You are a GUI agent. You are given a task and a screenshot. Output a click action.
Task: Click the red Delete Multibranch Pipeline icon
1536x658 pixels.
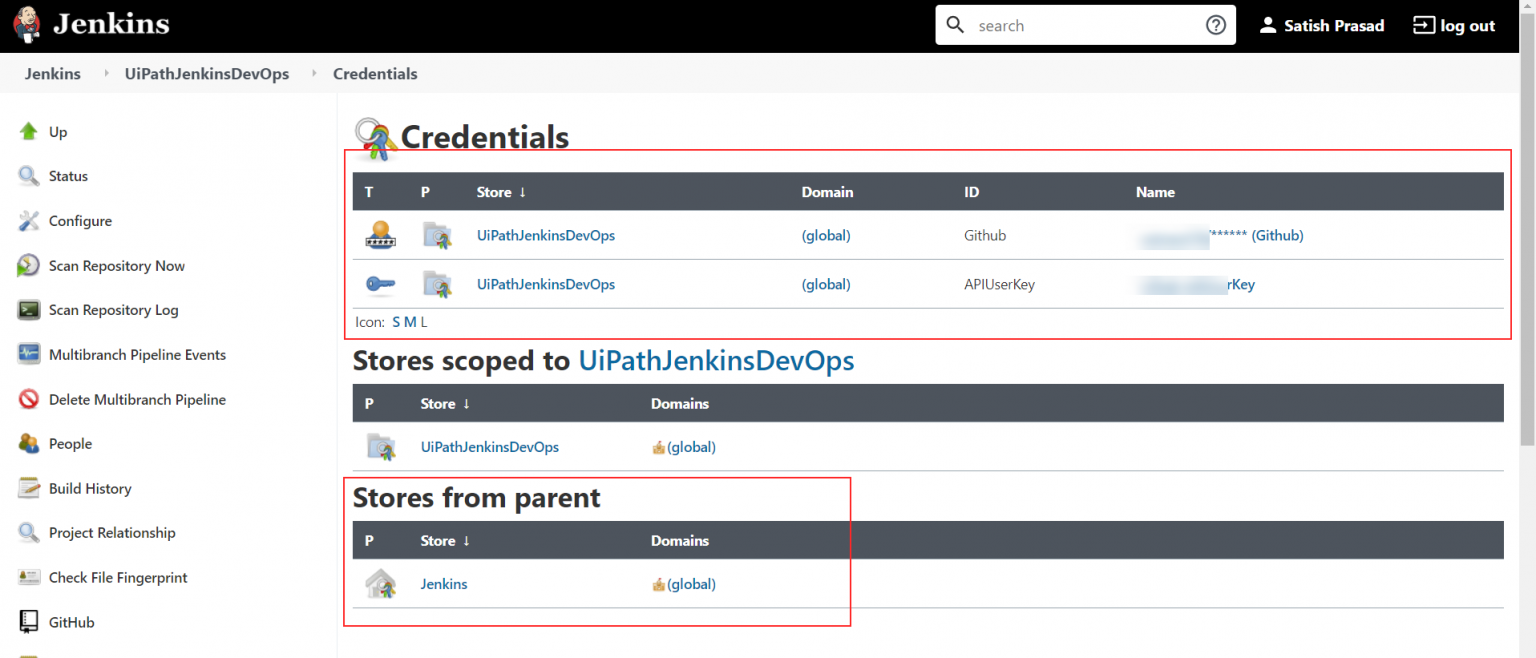pos(29,399)
